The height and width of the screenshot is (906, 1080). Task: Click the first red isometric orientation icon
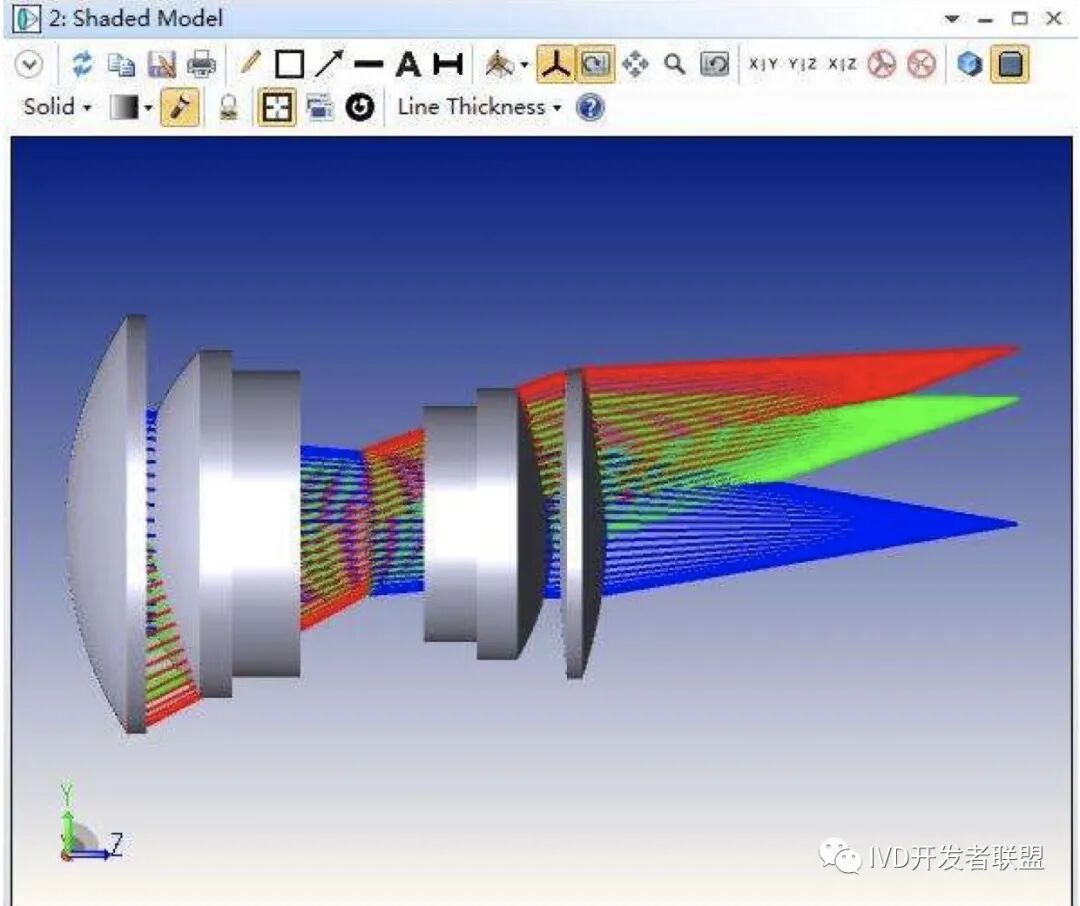tap(881, 65)
